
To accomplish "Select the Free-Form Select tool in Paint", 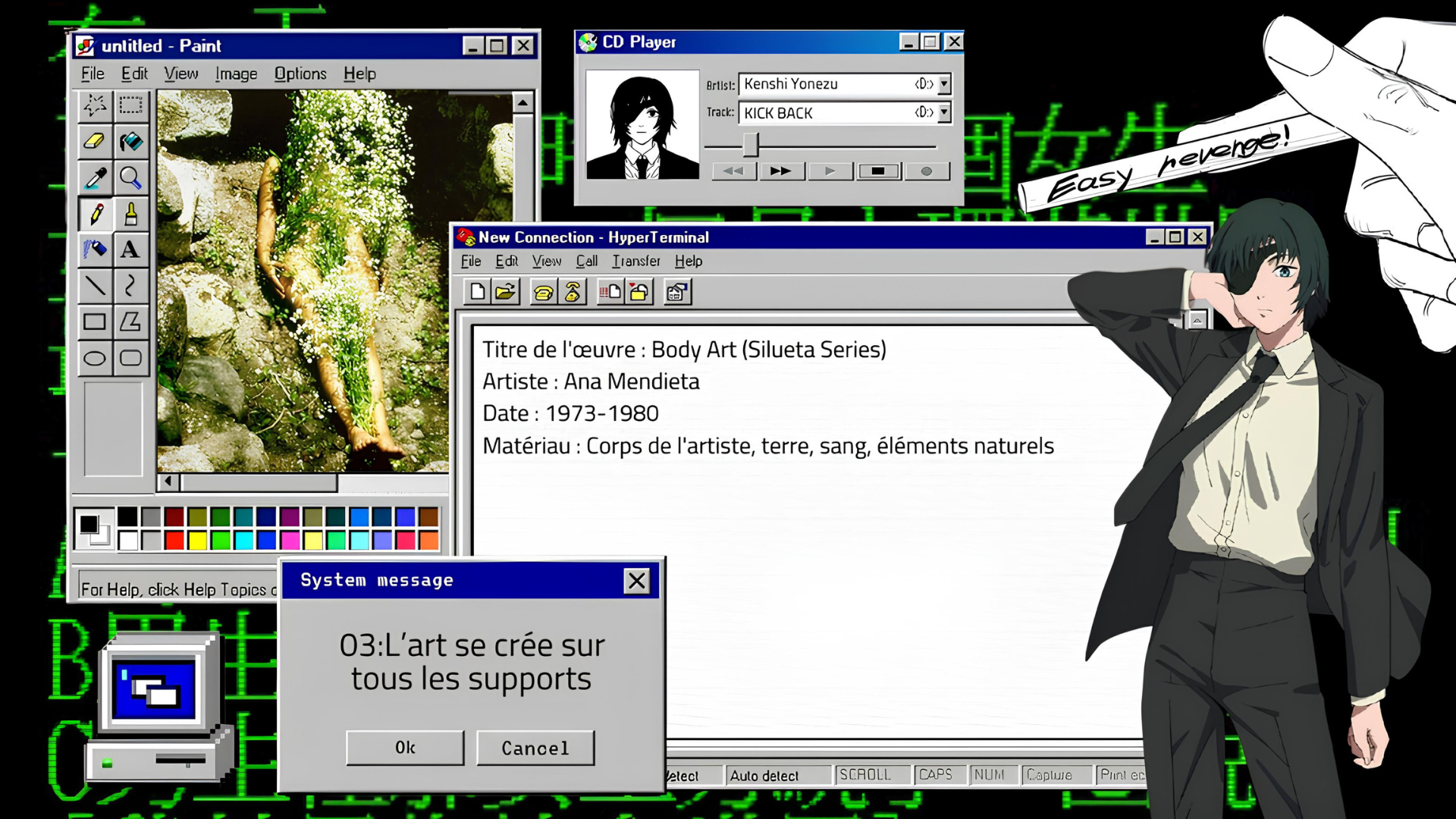I will pyautogui.click(x=95, y=105).
